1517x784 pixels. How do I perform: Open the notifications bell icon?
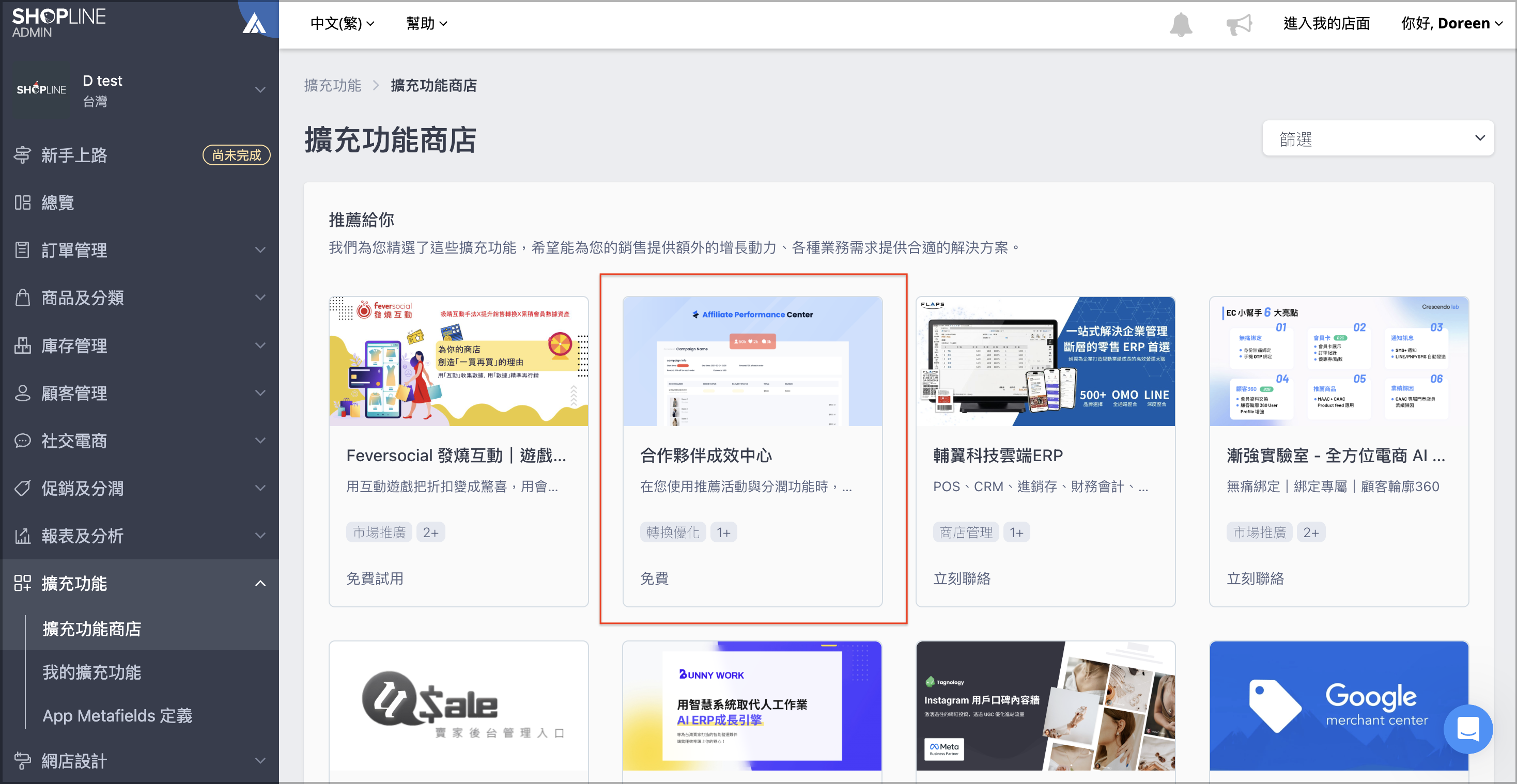[1180, 24]
